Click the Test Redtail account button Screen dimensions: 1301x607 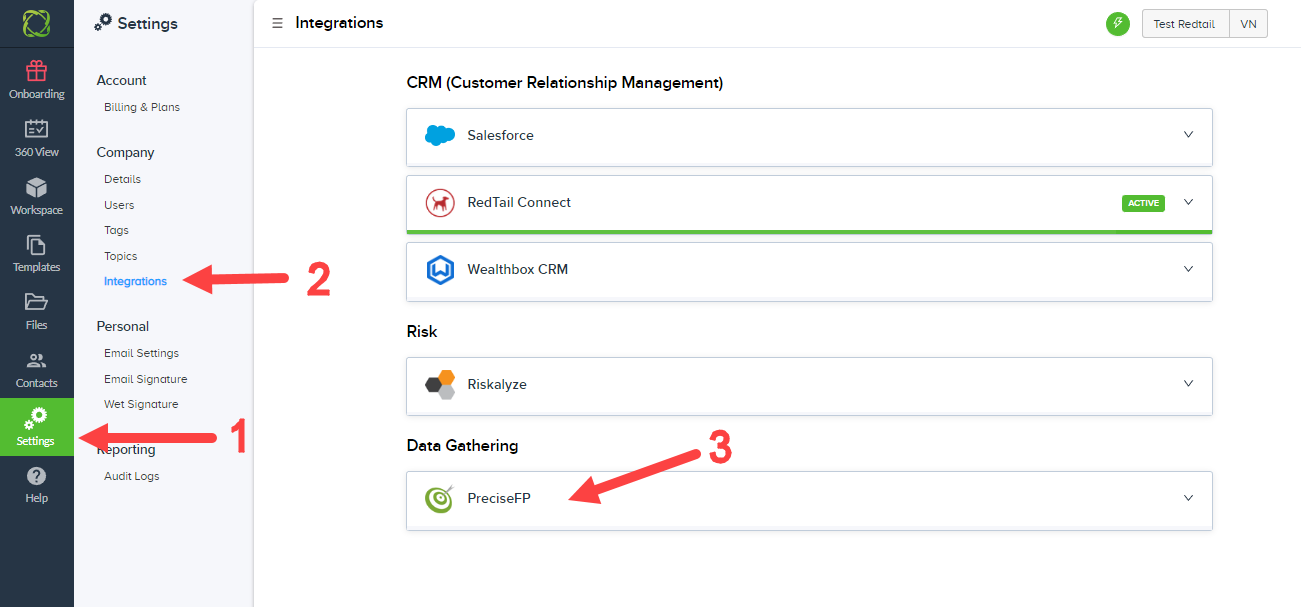click(1184, 24)
